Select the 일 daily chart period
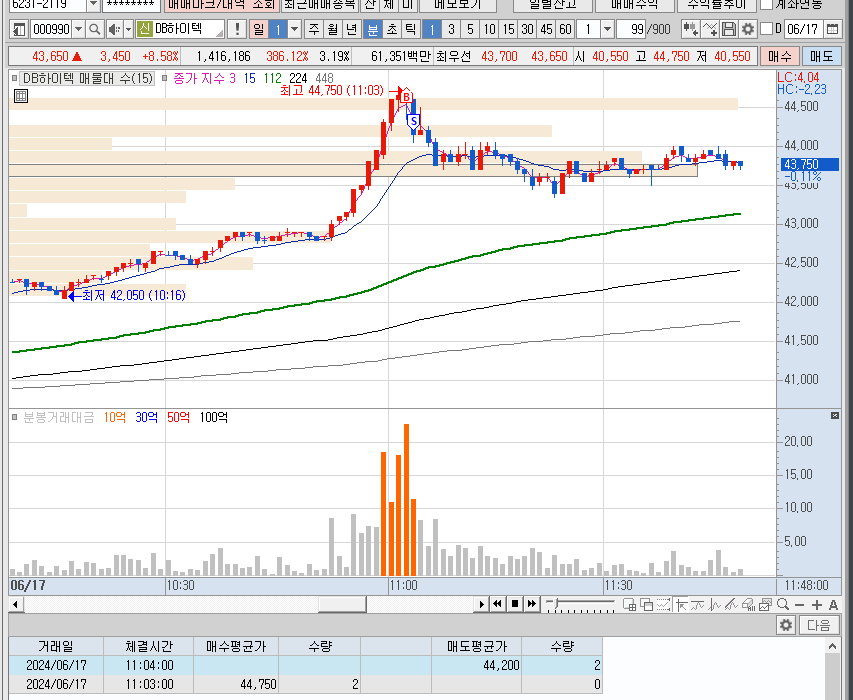This screenshot has width=853, height=700. tap(258, 29)
